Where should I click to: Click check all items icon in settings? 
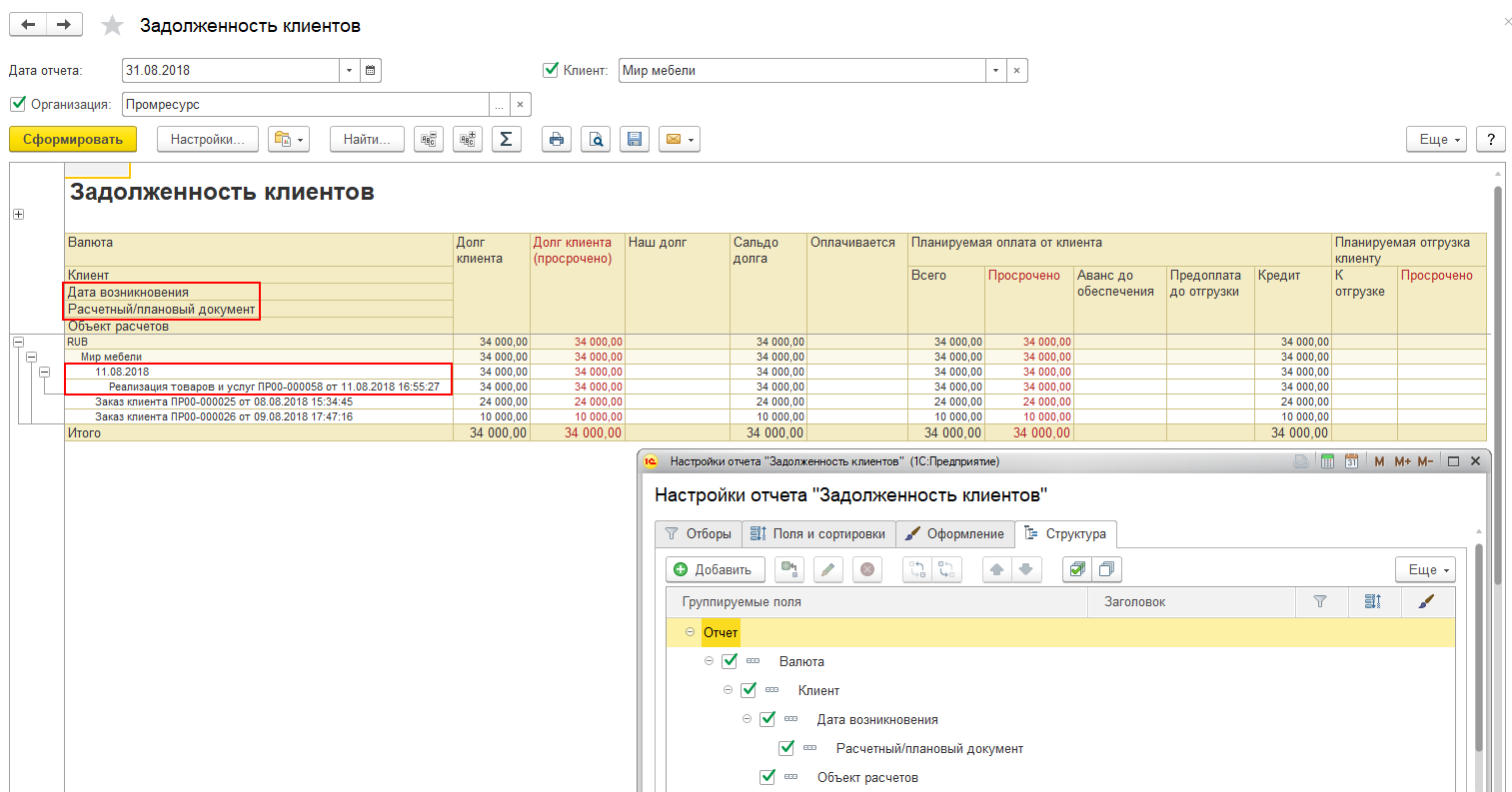[1076, 569]
